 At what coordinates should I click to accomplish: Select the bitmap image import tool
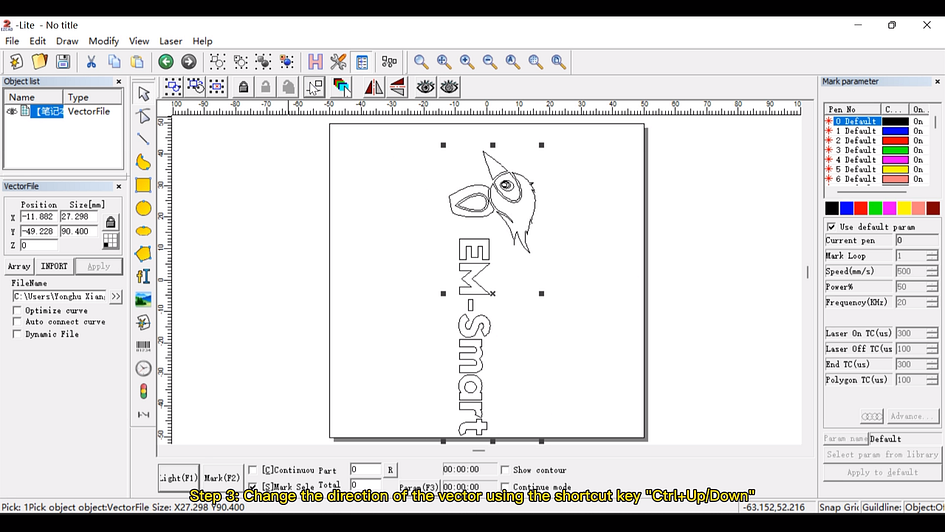tap(143, 299)
